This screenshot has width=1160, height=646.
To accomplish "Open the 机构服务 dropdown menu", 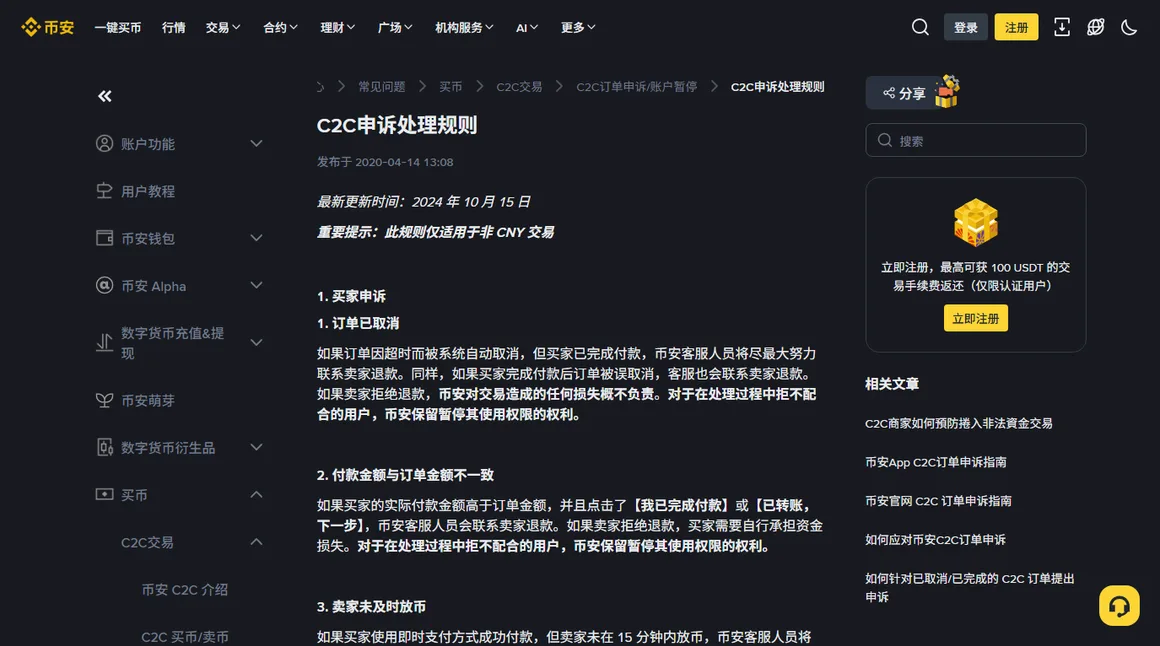I will tap(464, 27).
